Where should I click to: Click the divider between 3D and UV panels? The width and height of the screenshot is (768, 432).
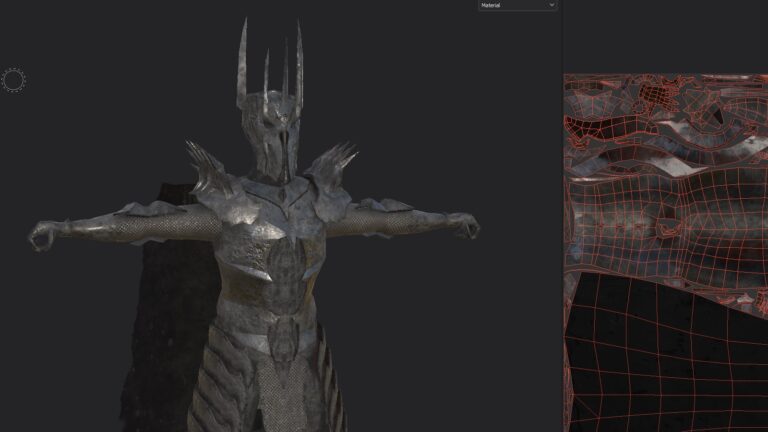point(563,216)
